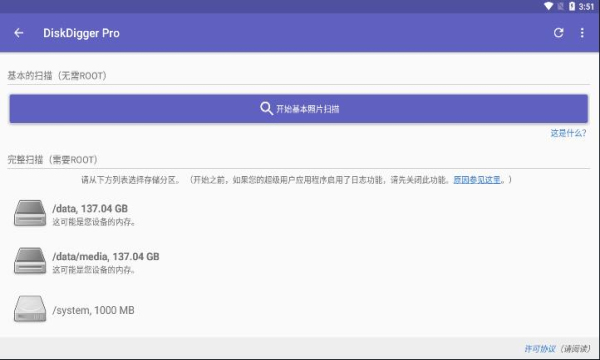Viewport: 600px width, 360px height.
Task: Start the basic photo scan button
Action: (298, 109)
